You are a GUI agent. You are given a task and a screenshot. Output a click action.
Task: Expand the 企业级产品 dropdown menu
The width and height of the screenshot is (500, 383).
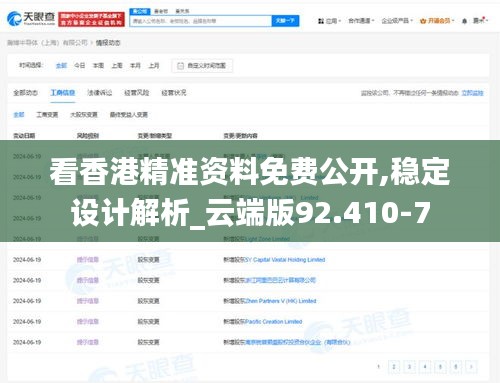[397, 21]
